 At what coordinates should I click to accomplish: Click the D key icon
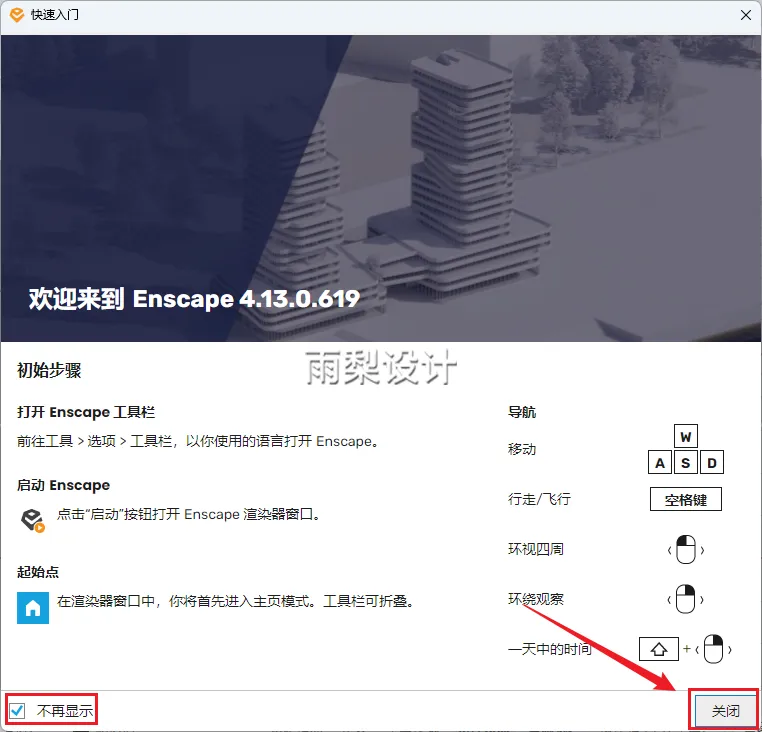coord(712,462)
